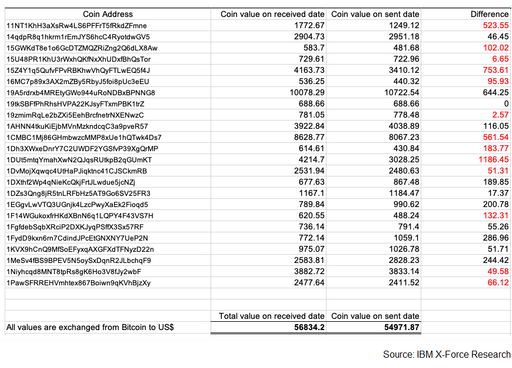Select the total received value 56834.2
The image size is (512, 368).
point(309,327)
